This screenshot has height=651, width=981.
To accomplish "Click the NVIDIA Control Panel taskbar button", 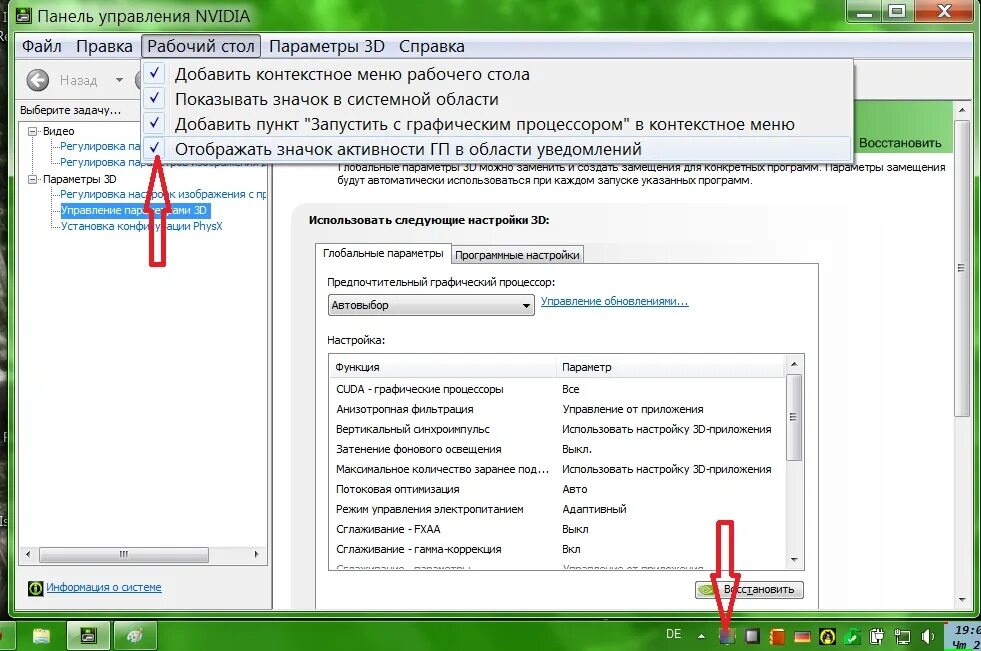I will (x=88, y=635).
